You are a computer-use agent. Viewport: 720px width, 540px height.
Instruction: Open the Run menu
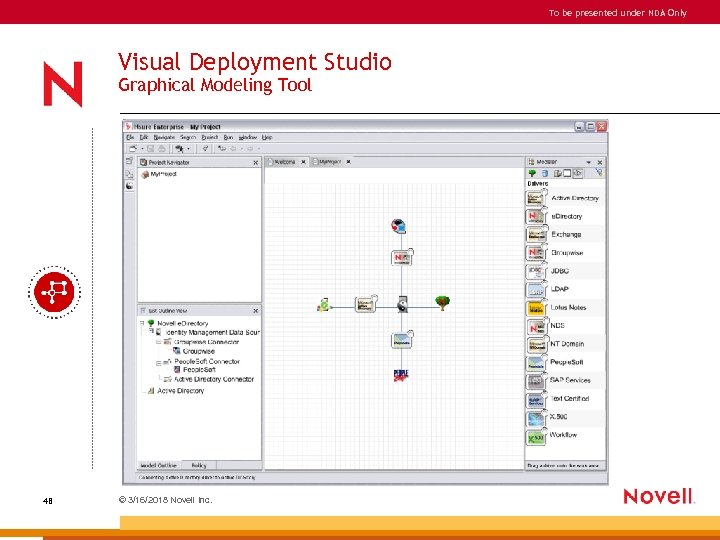(228, 137)
